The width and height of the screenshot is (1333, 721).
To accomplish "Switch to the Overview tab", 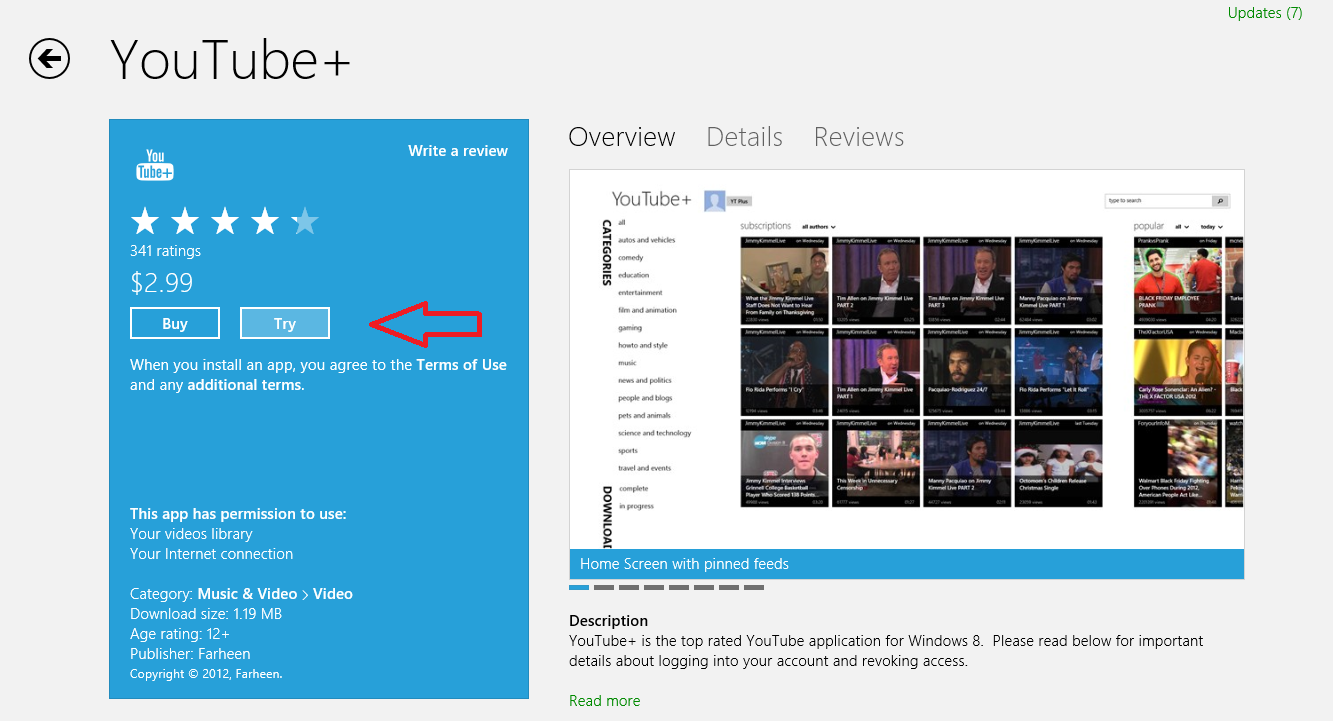I will [622, 137].
